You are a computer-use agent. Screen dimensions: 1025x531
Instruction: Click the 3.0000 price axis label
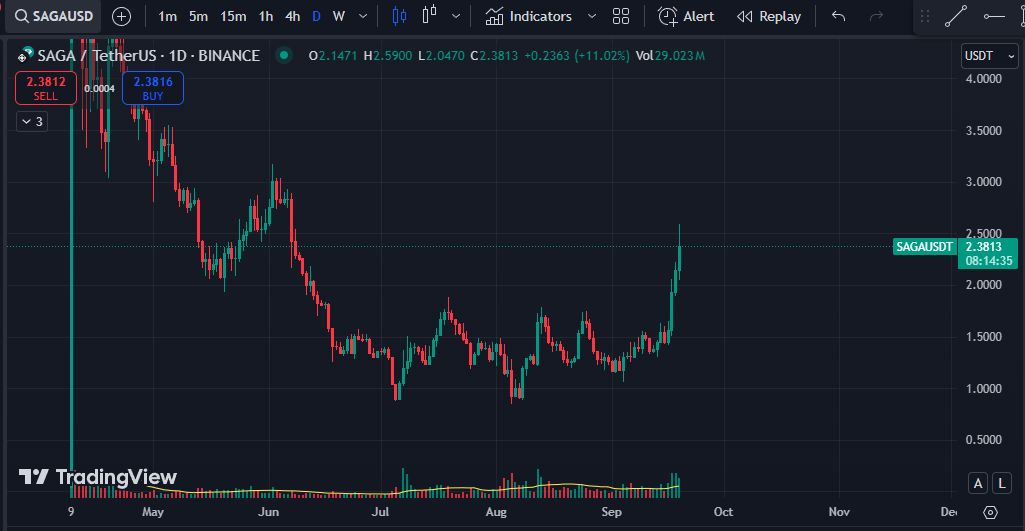pos(984,182)
